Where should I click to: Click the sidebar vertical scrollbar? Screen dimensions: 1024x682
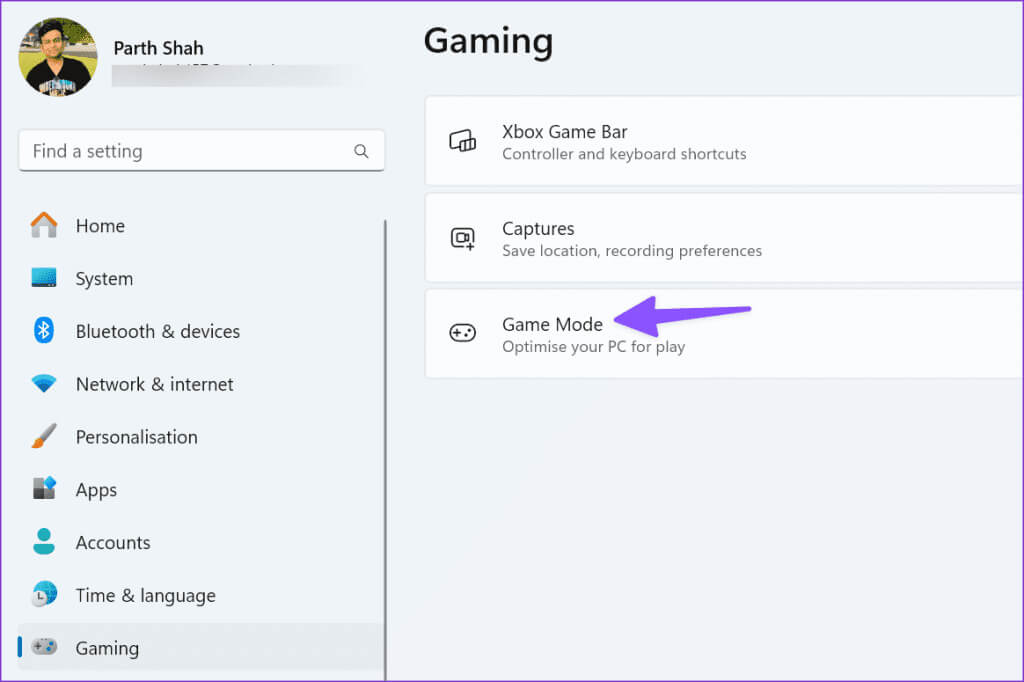point(385,450)
